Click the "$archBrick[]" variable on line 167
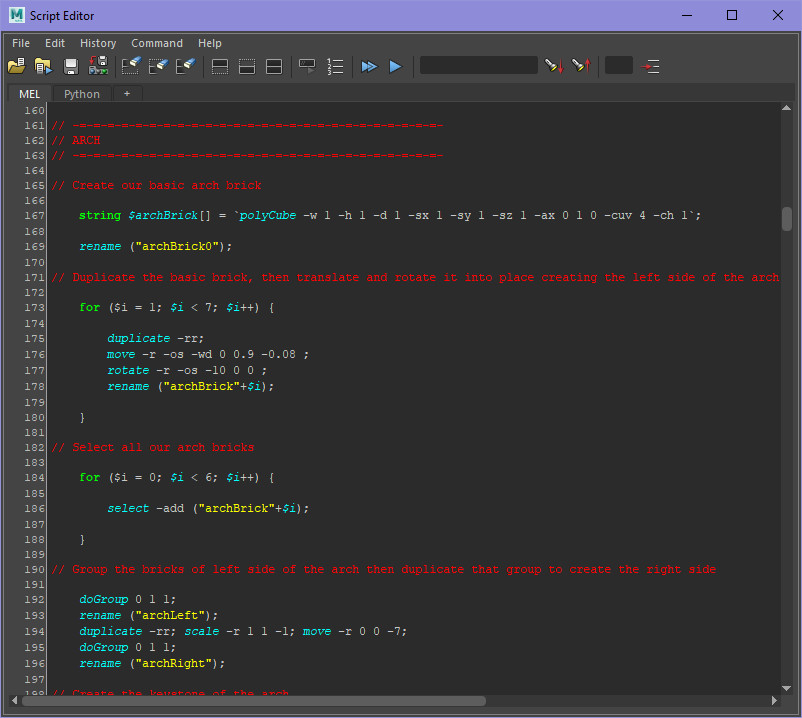 (x=169, y=216)
